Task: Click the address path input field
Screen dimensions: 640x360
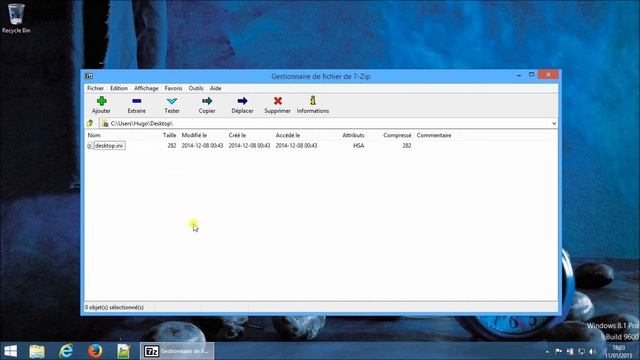Action: point(329,123)
